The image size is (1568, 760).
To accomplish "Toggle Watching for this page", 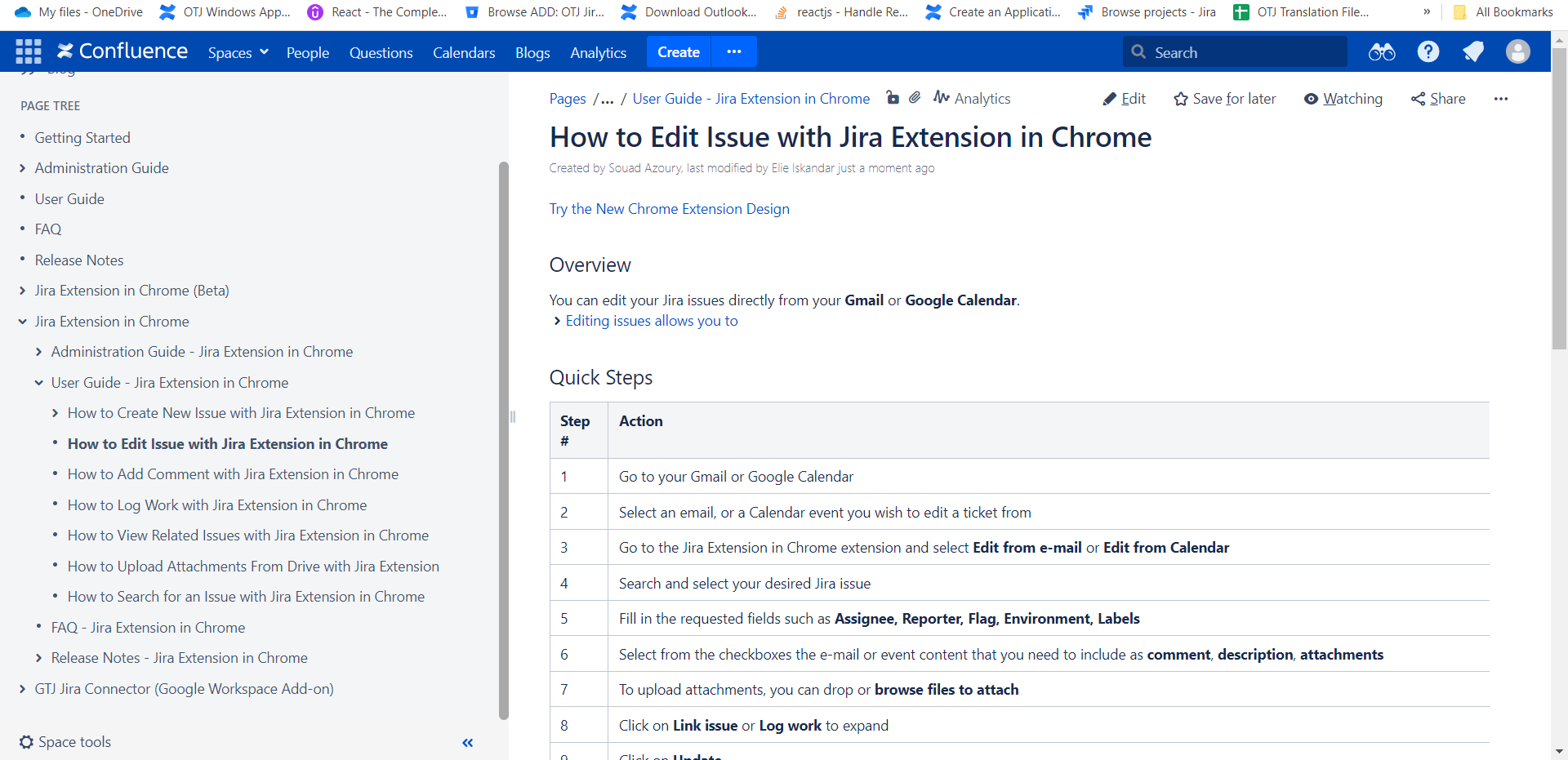I will click(x=1343, y=99).
